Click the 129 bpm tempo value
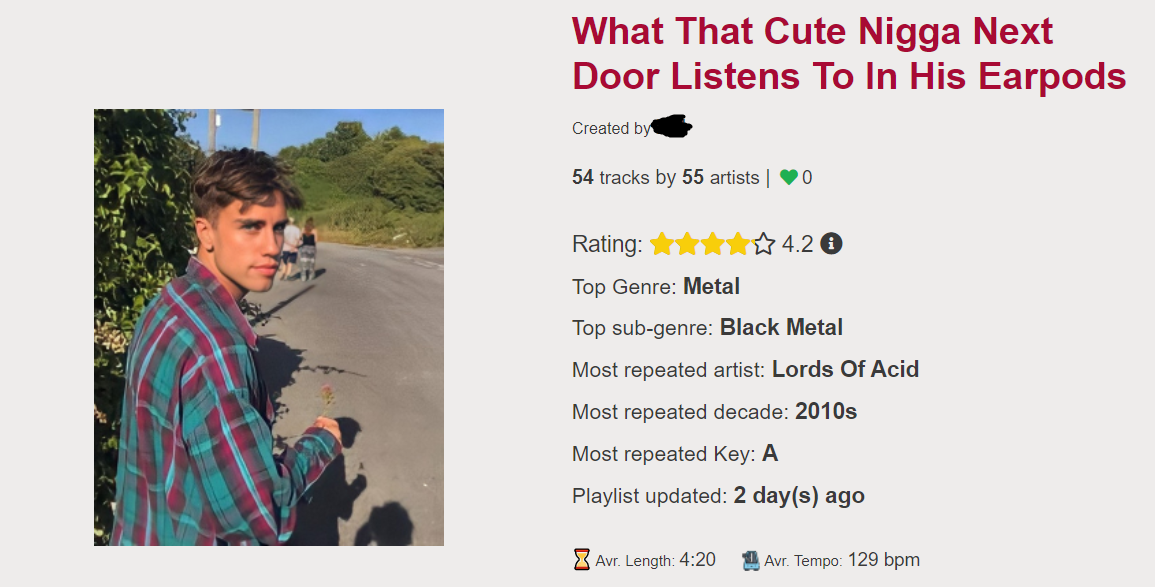Viewport: 1155px width, 587px height. point(883,560)
